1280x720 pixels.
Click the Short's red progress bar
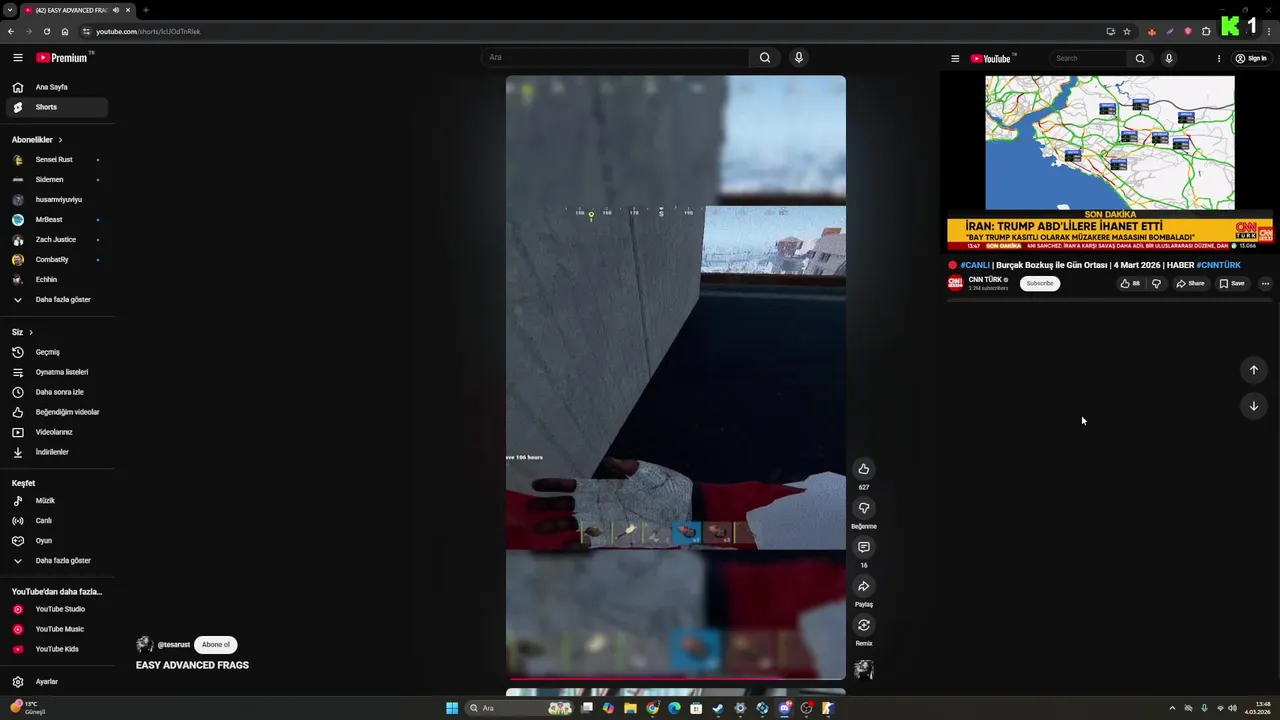point(675,678)
